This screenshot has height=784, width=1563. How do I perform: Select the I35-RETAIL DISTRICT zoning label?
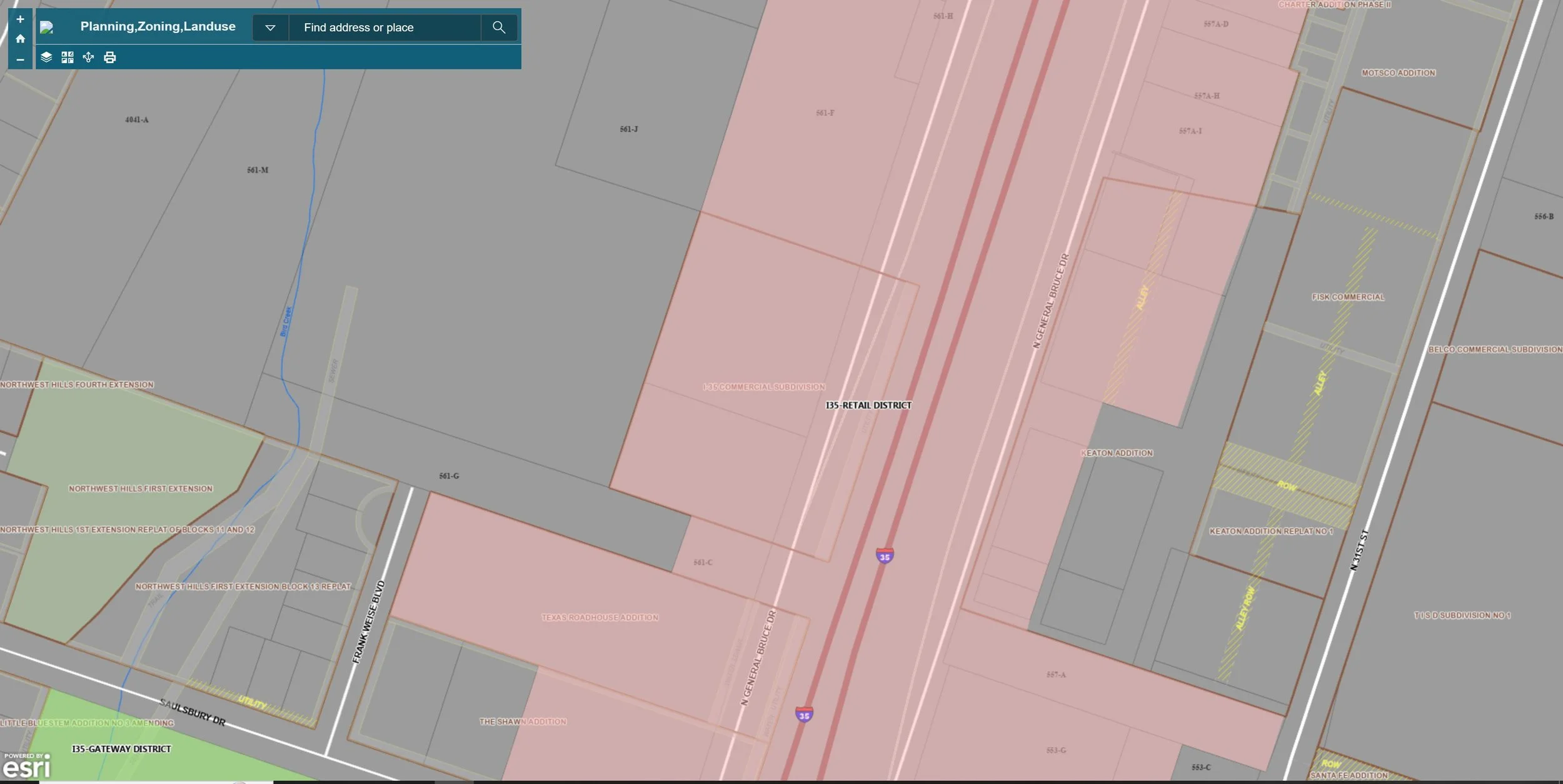coord(868,405)
